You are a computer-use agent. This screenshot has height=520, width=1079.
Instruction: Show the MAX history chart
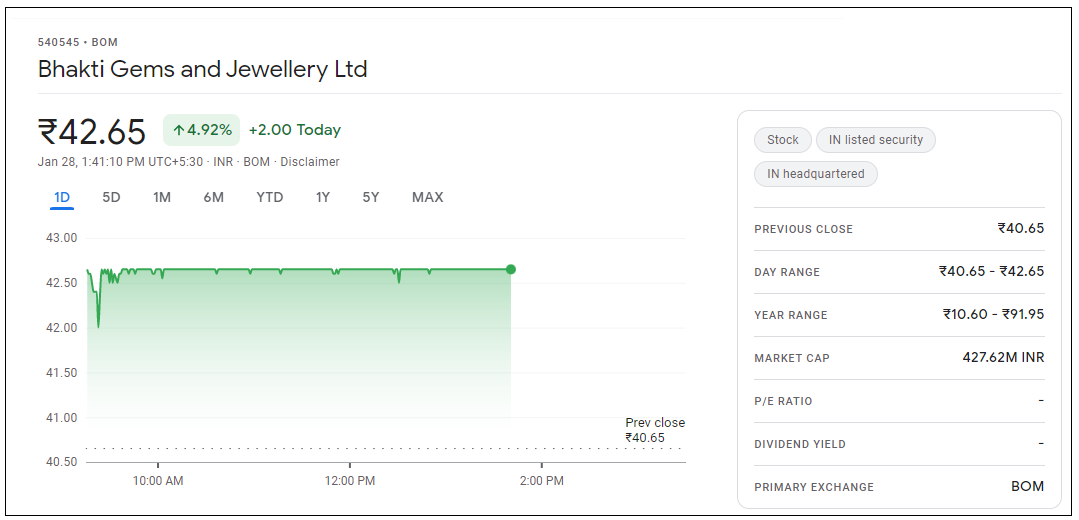coord(427,198)
